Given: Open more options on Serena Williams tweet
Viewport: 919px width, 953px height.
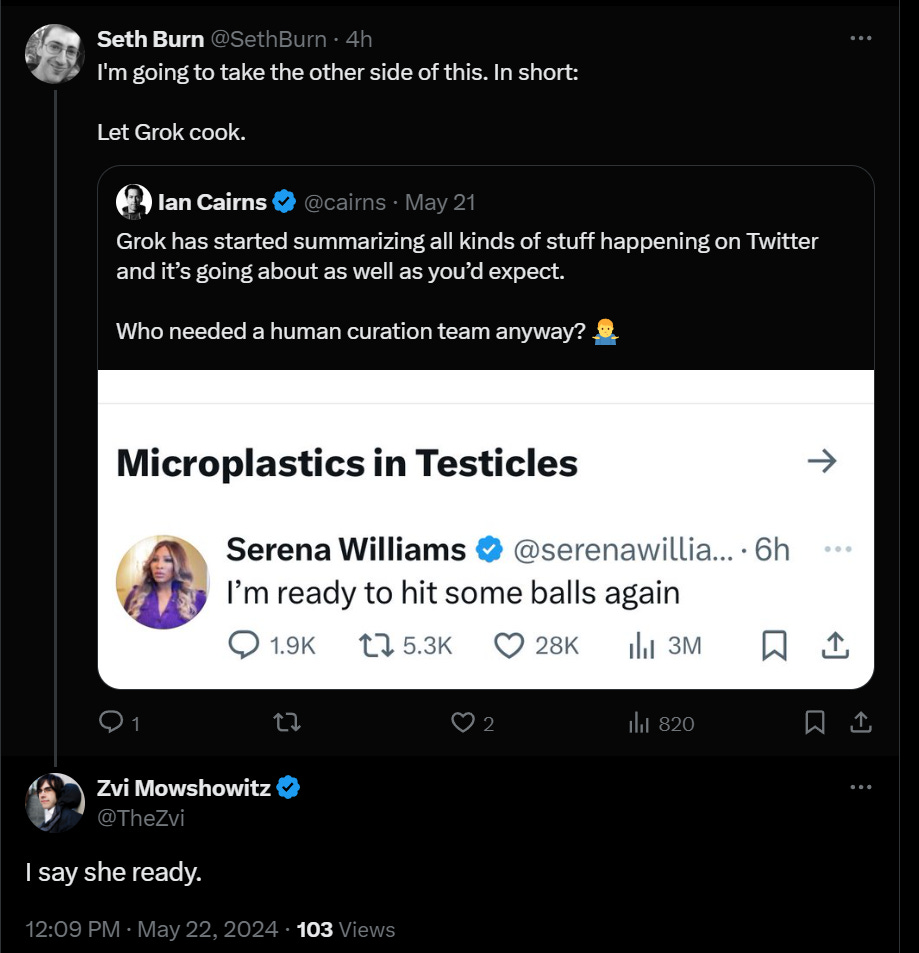Looking at the screenshot, I should pyautogui.click(x=837, y=549).
